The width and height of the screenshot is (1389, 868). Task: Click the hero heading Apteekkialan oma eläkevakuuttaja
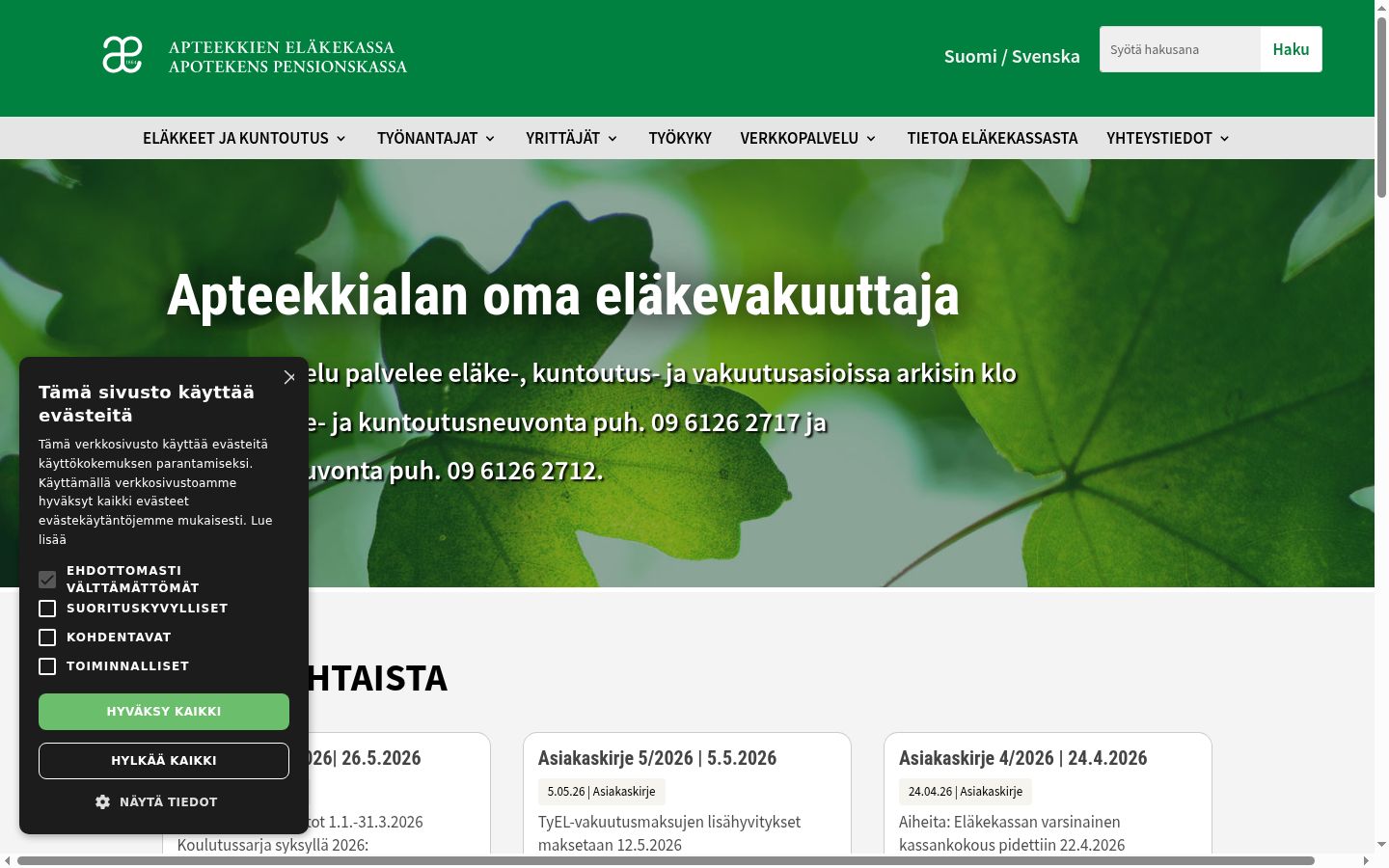(563, 295)
